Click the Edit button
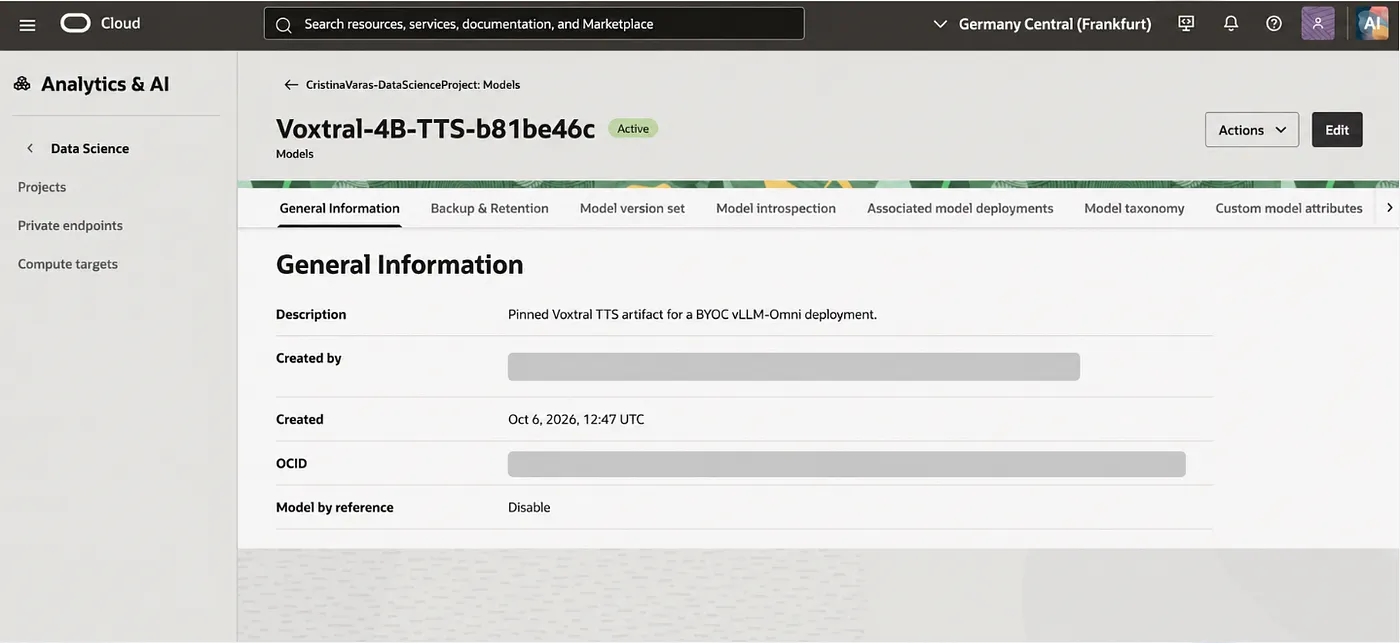This screenshot has height=643, width=1400. (1337, 130)
